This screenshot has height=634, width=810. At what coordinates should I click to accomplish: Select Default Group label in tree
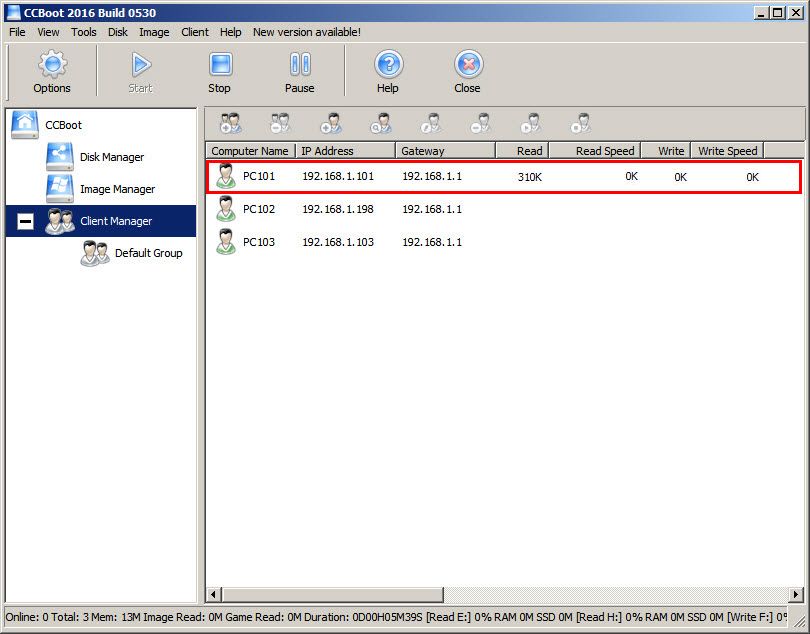coord(149,253)
